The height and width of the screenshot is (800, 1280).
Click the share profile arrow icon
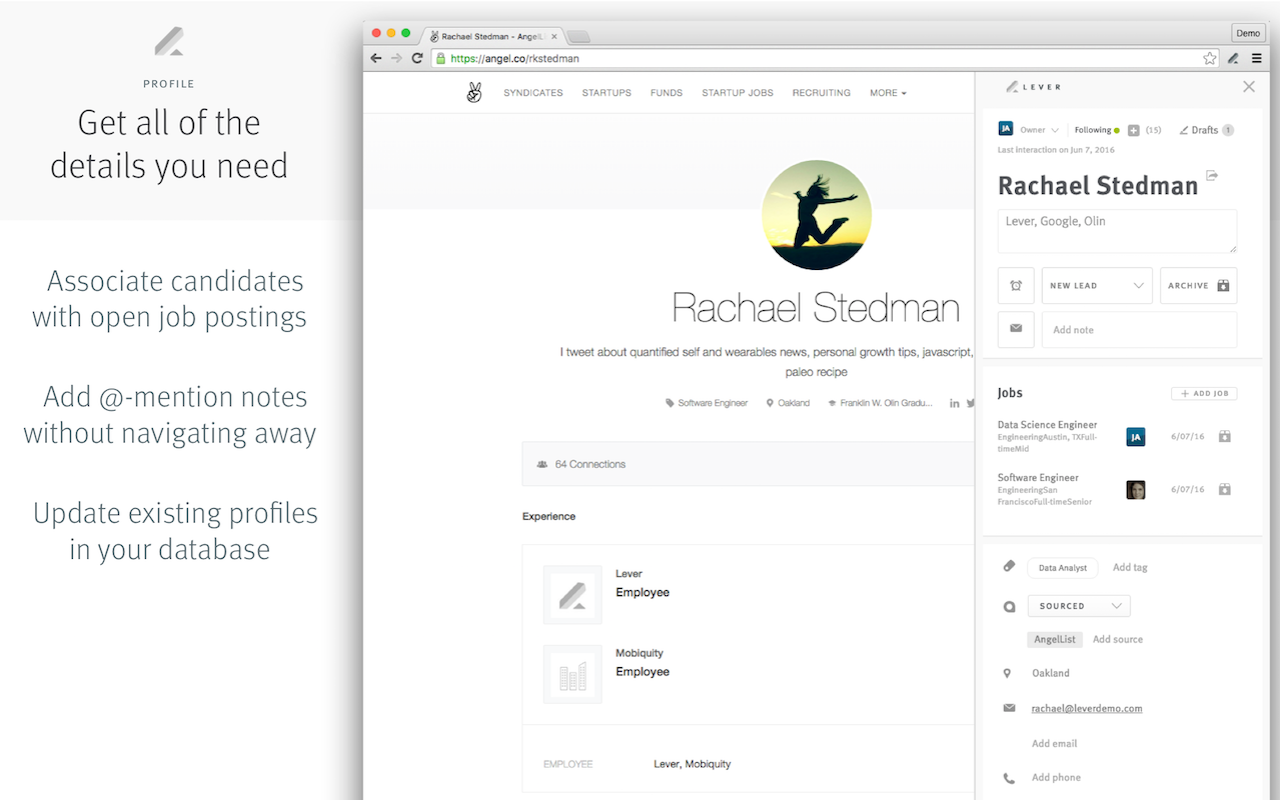click(1212, 175)
